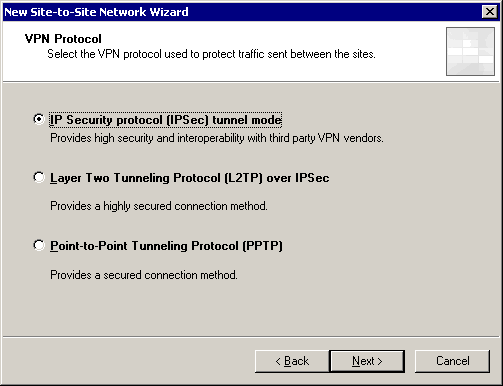Click the 'Point-to-Point Tunneling Protocol (PPTP)' label
The height and width of the screenshot is (386, 503).
[166, 246]
